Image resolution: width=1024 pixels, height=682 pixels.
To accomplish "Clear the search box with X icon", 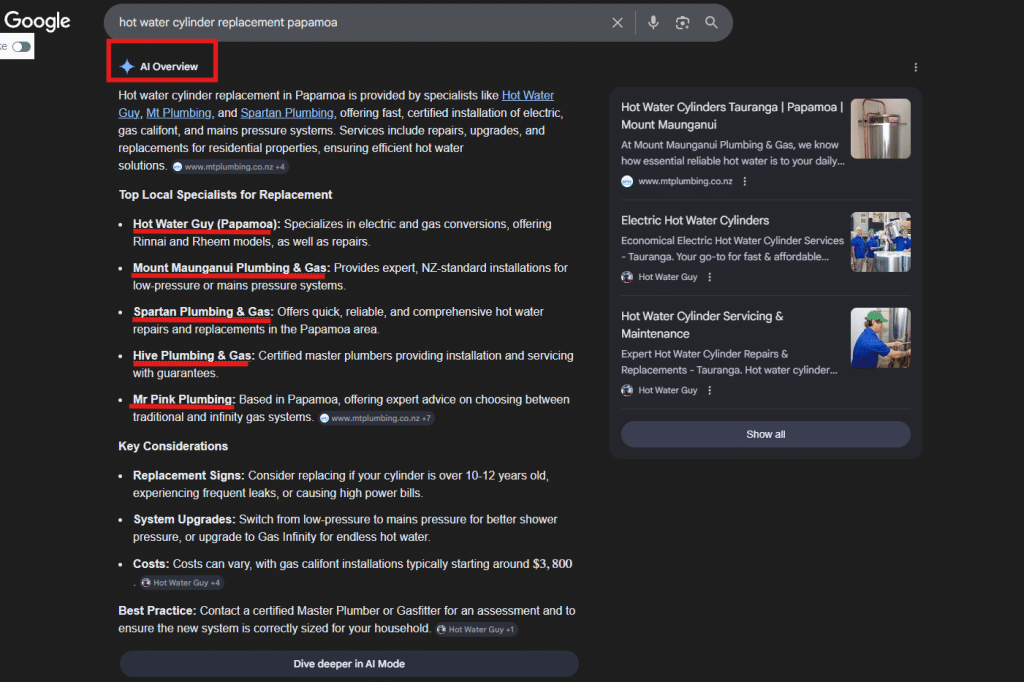I will pyautogui.click(x=617, y=23).
